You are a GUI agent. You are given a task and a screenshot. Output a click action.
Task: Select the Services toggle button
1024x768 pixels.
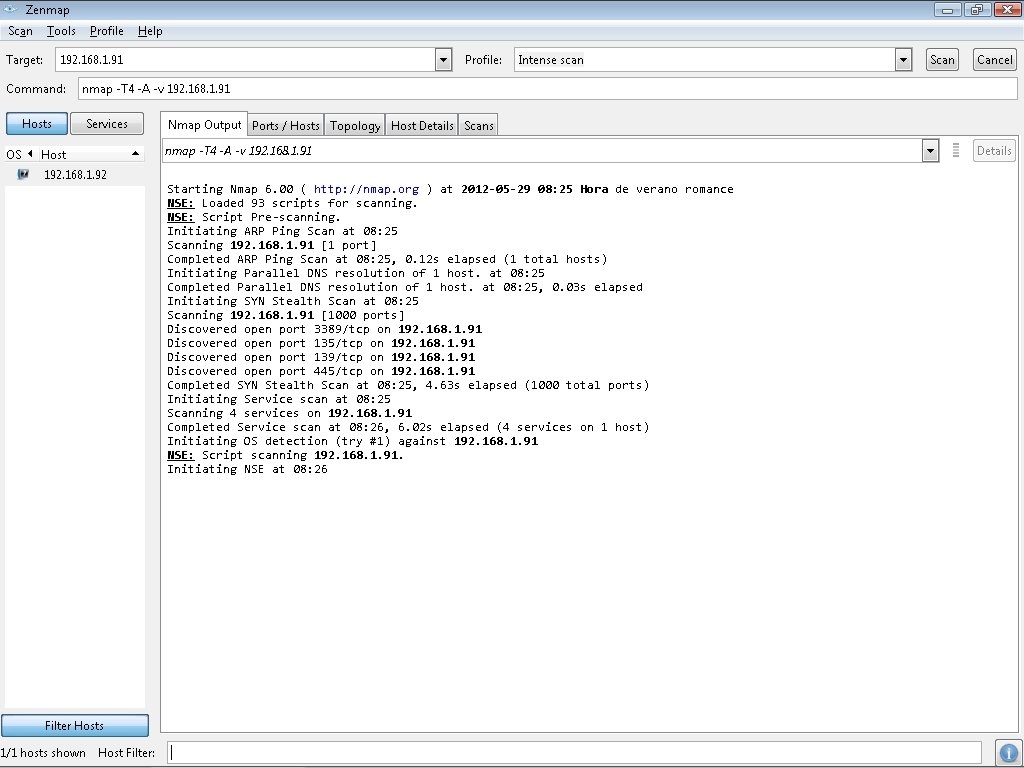pos(106,123)
